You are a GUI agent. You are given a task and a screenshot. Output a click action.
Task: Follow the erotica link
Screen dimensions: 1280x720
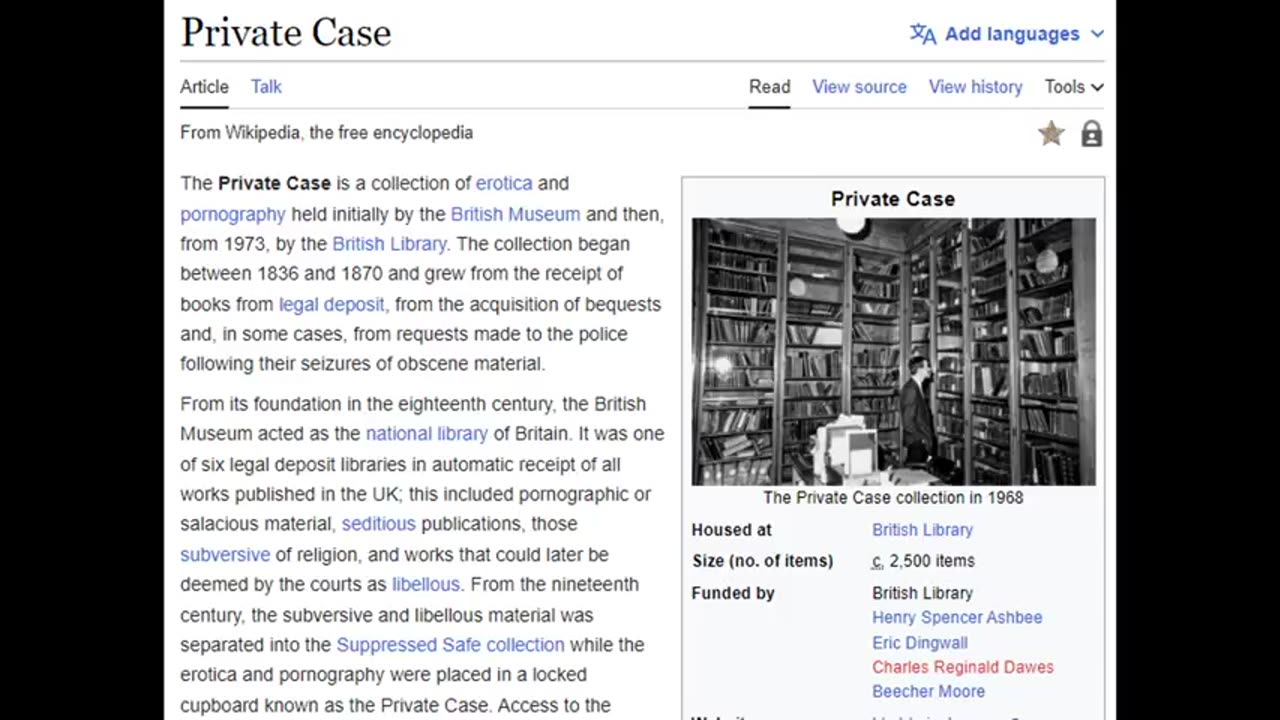click(x=504, y=183)
